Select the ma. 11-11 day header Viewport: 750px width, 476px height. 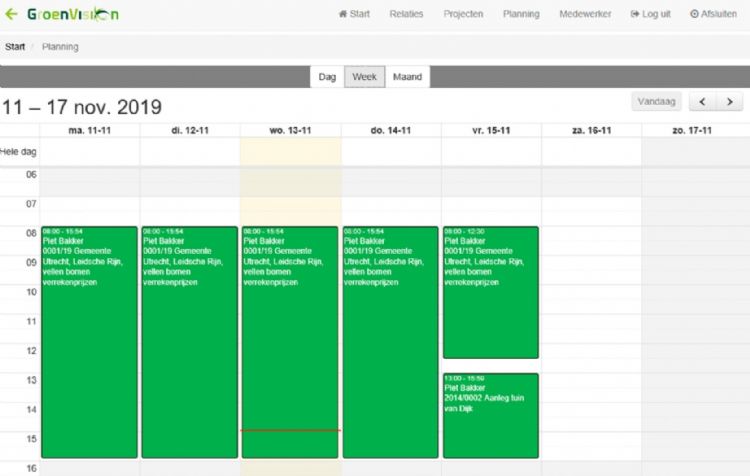90,130
